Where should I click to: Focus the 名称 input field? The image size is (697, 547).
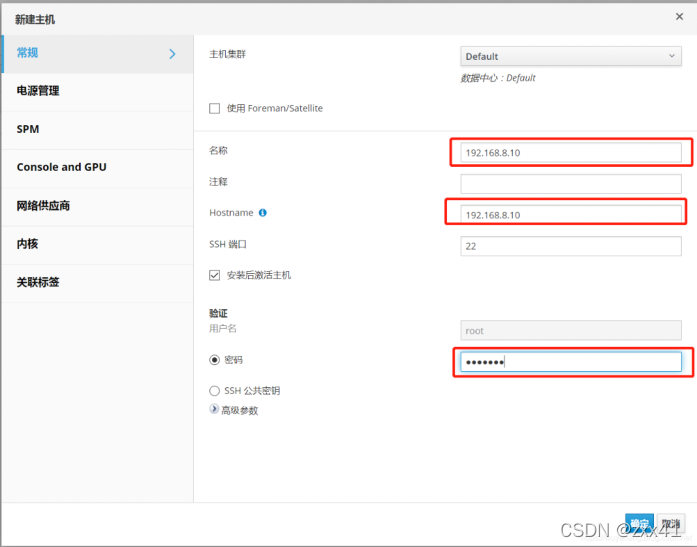coord(571,153)
